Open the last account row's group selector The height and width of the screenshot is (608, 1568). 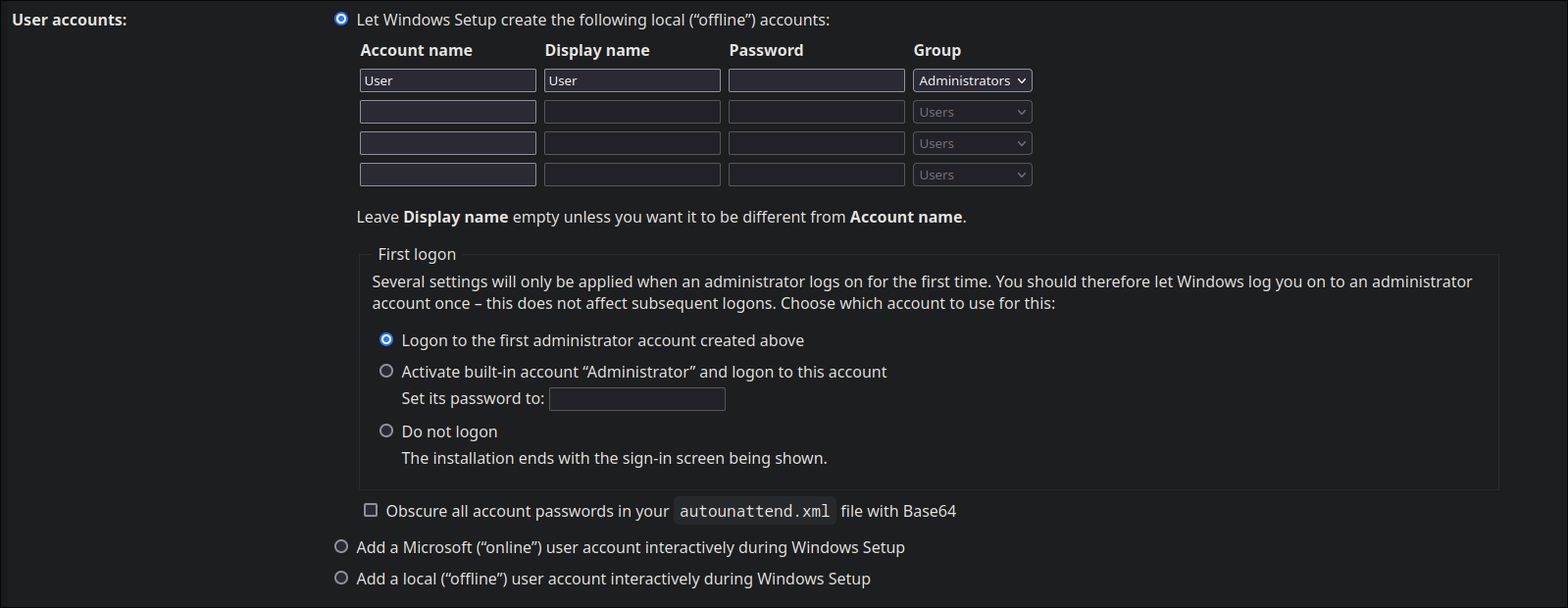pos(971,174)
